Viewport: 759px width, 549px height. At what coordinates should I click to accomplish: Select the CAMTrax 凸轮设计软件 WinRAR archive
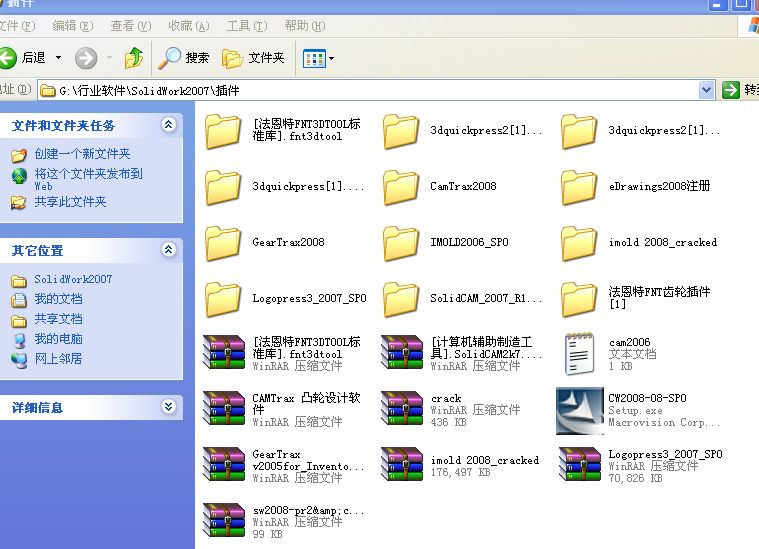tap(224, 409)
